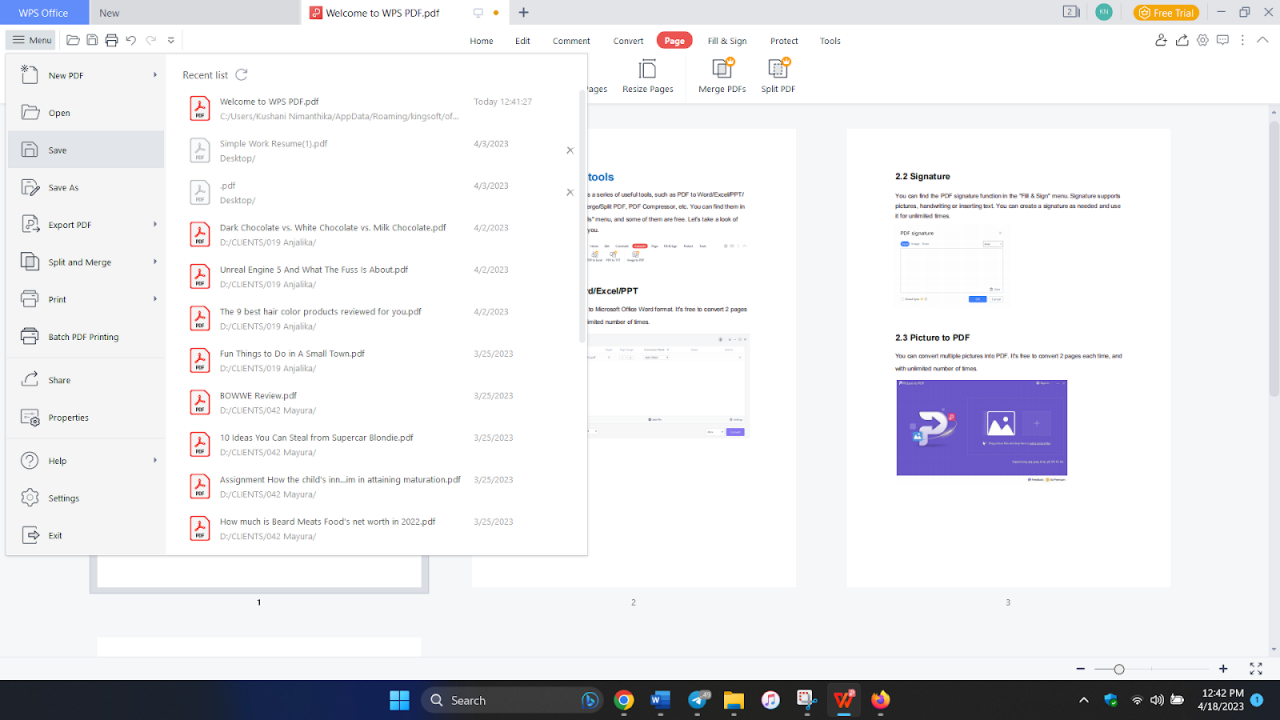Expand the Split and Merge submenu
Image resolution: width=1280 pixels, height=720 pixels.
[x=78, y=261]
